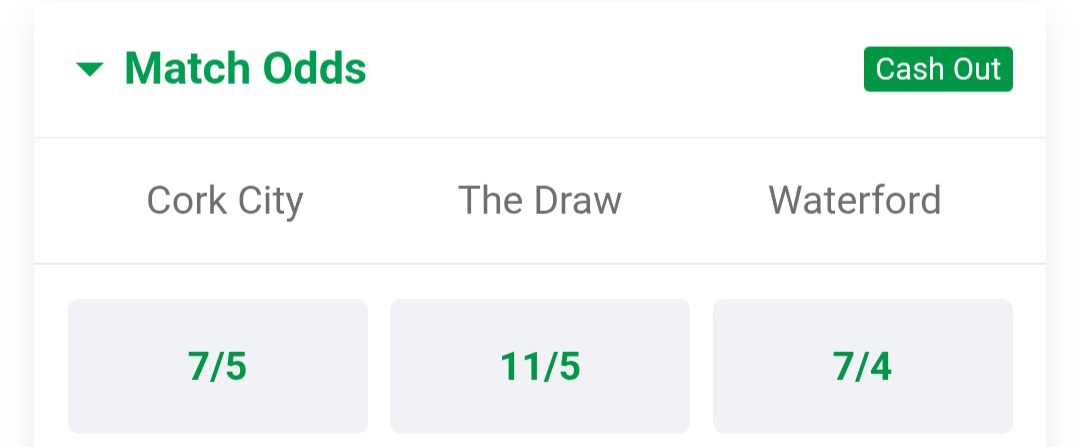Collapse the Match Odds section arrow
Image resolution: width=1080 pixels, height=447 pixels.
90,69
